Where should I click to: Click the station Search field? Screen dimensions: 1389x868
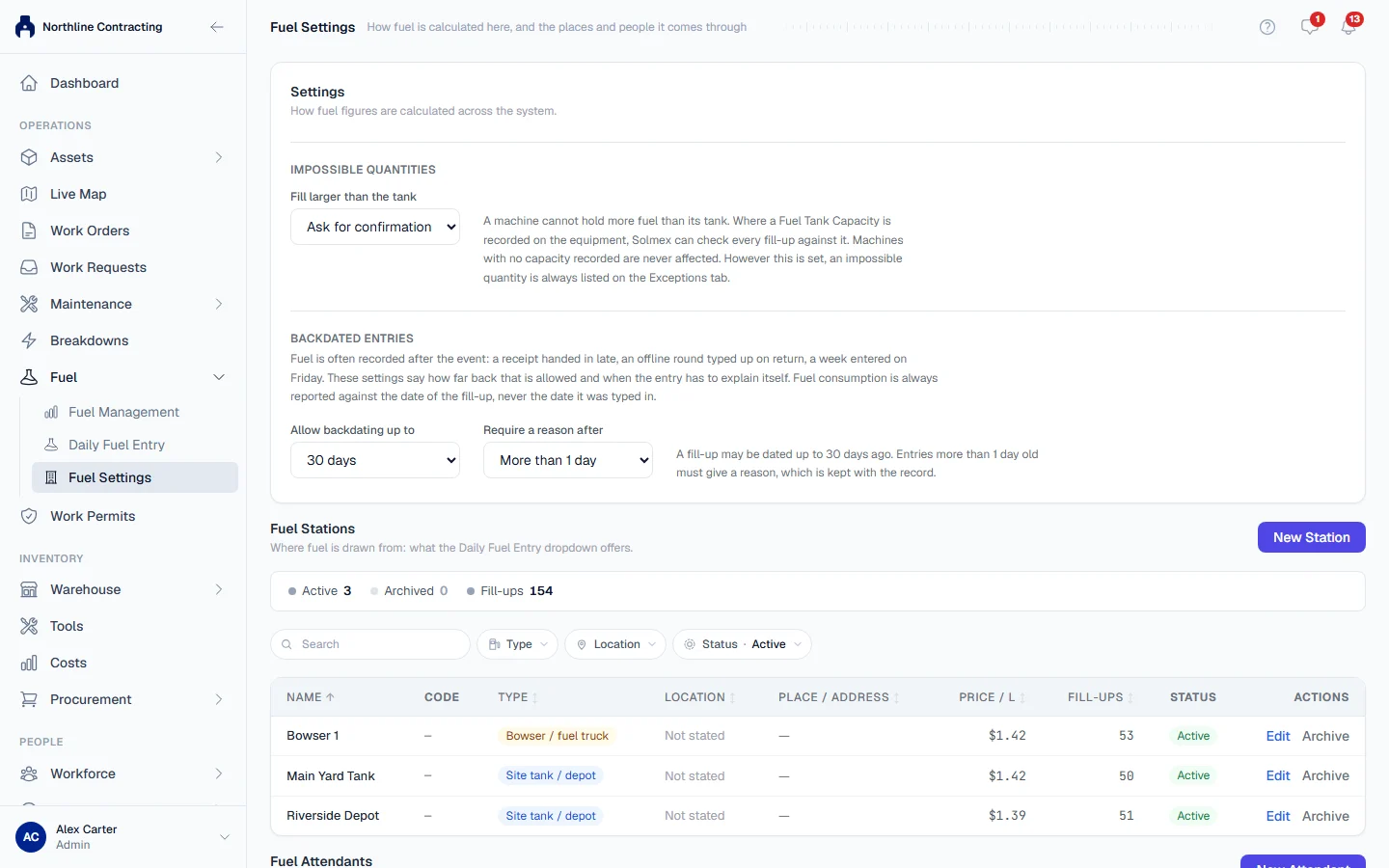coord(370,644)
